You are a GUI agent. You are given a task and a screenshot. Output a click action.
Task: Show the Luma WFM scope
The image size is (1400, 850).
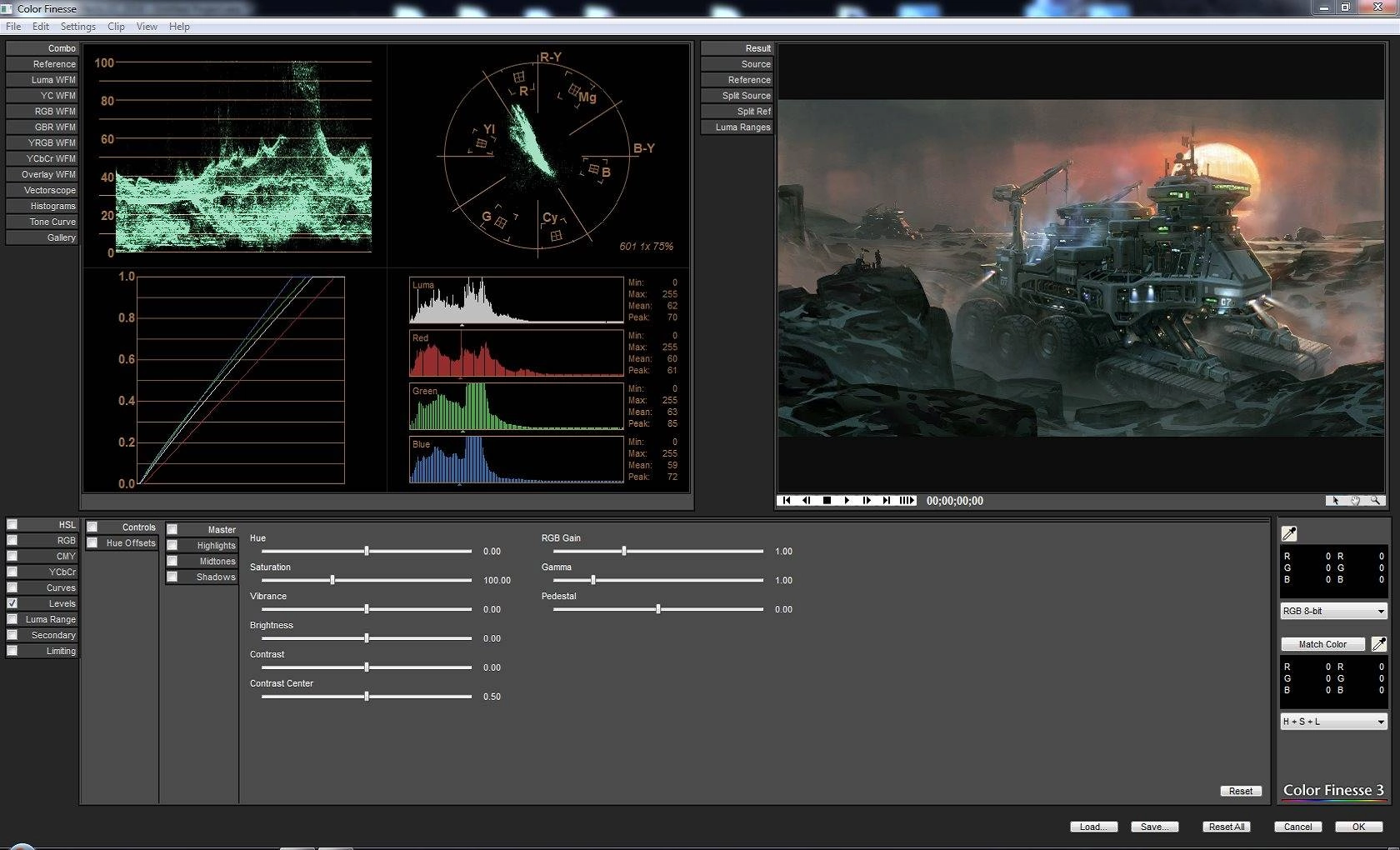(x=42, y=80)
